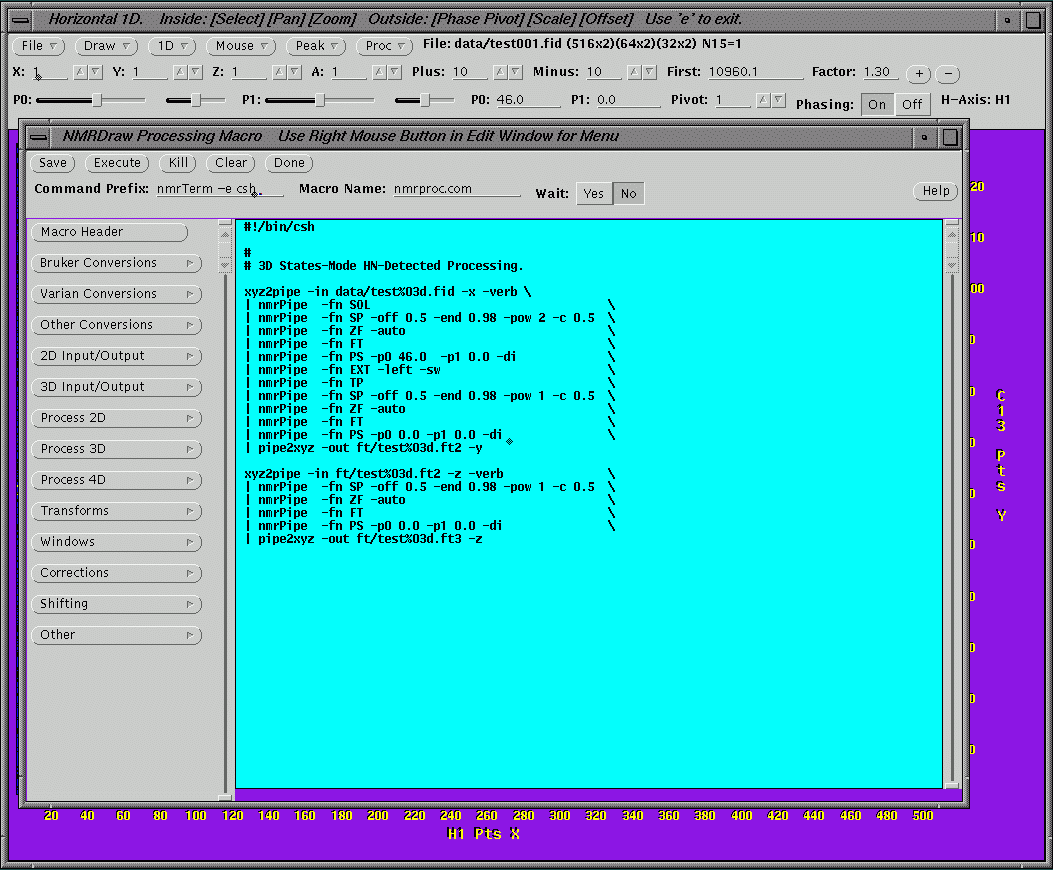Screen dimensions: 1053x870
Task: Increase the Minus value using up arrow
Action: point(634,71)
